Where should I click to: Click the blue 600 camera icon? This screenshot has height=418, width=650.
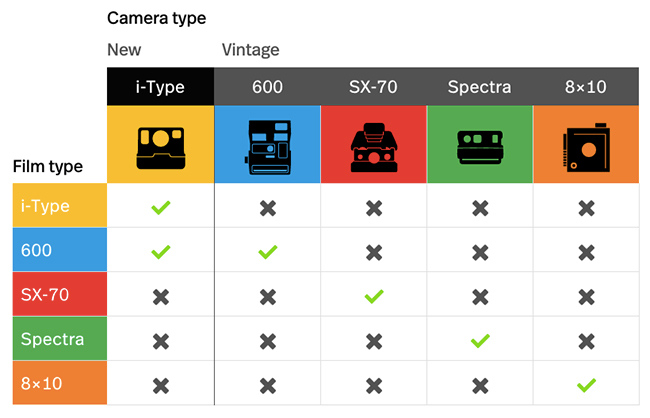pos(267,146)
